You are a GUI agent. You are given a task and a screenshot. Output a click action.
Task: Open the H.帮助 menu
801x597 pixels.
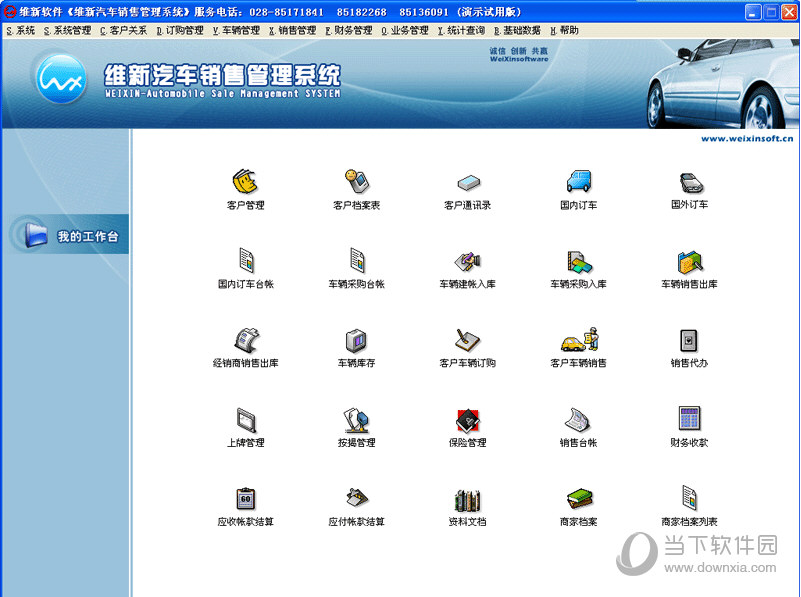(564, 31)
